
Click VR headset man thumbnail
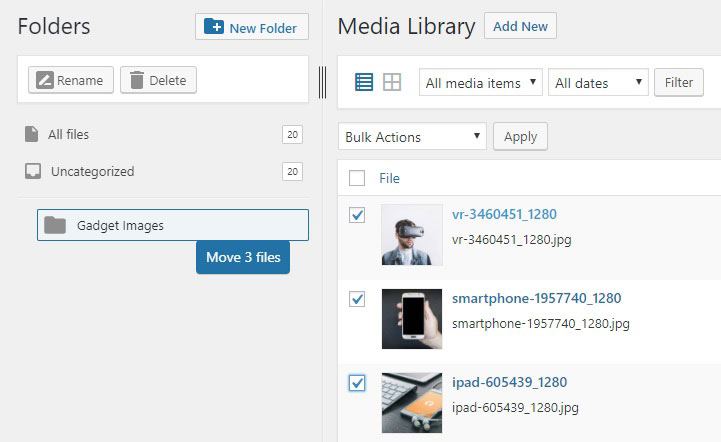pos(412,235)
